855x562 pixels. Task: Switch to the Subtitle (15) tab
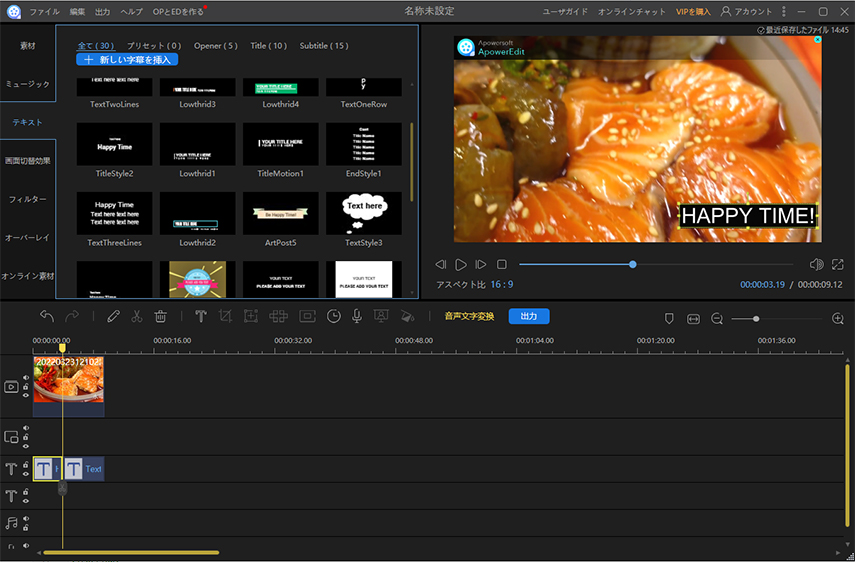[x=324, y=46]
